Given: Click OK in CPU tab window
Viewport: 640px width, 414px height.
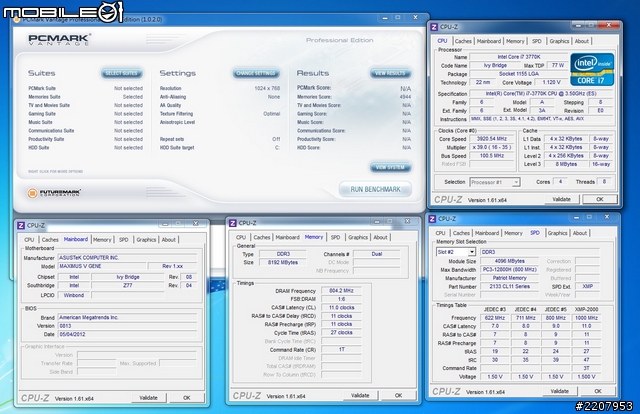Looking at the screenshot, I should (x=600, y=199).
